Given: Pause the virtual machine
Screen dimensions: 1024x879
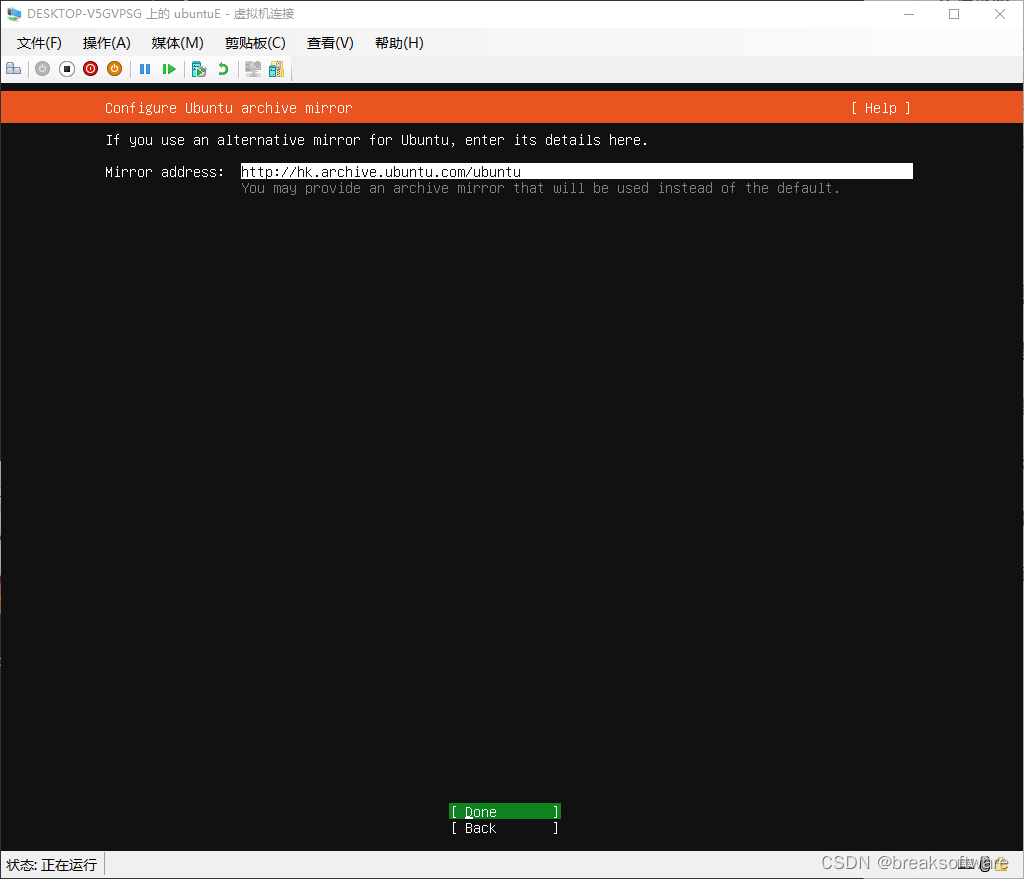Looking at the screenshot, I should point(145,69).
